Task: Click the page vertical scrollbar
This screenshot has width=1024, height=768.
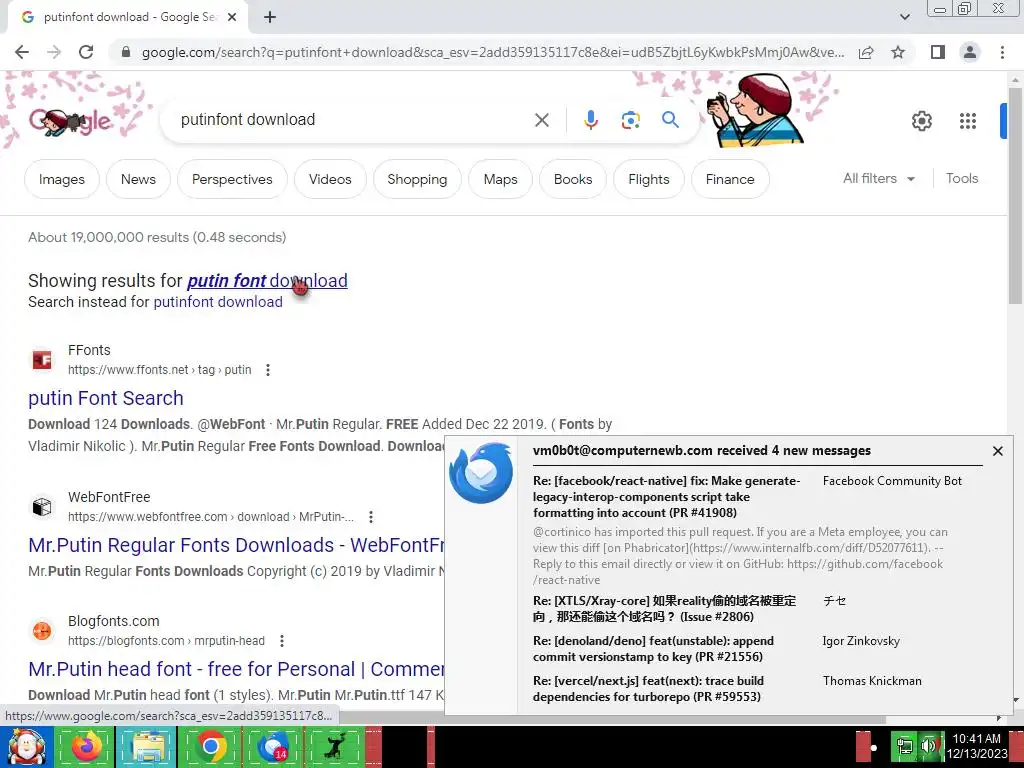Action: 1015,196
